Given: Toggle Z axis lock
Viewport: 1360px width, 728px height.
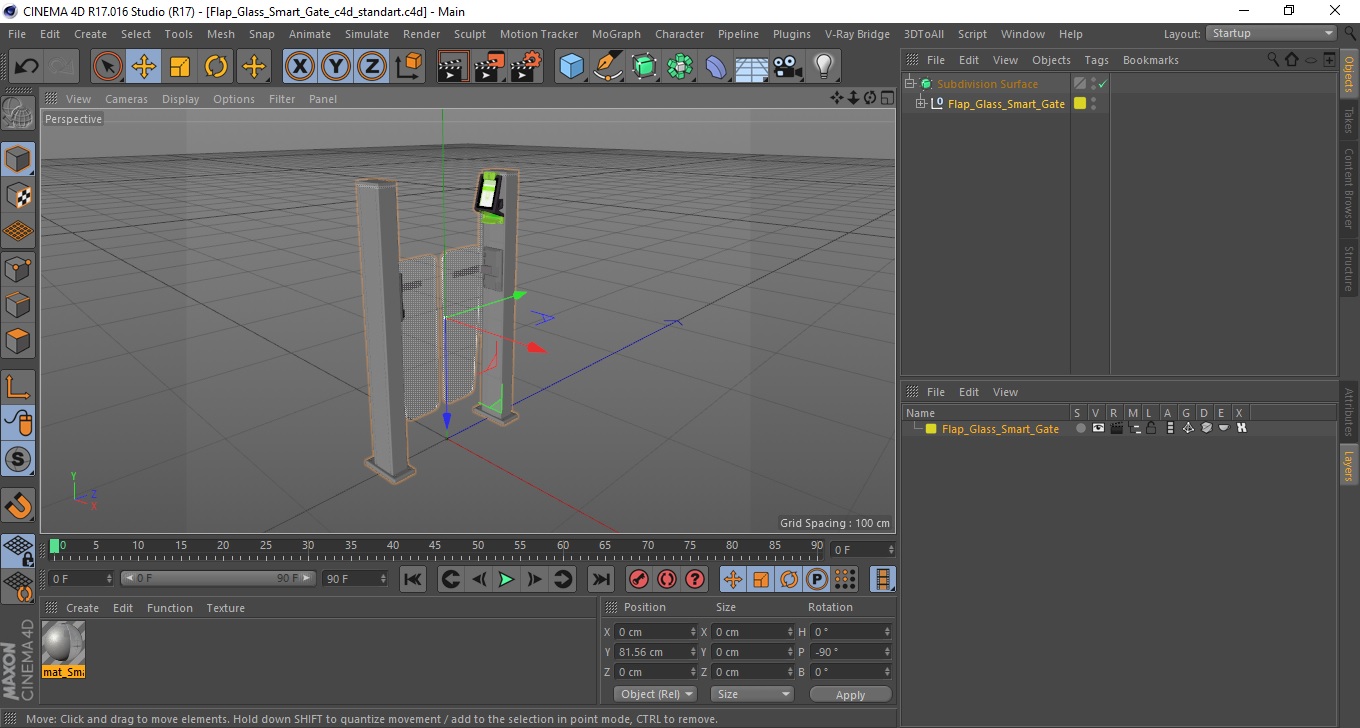Looking at the screenshot, I should [372, 67].
